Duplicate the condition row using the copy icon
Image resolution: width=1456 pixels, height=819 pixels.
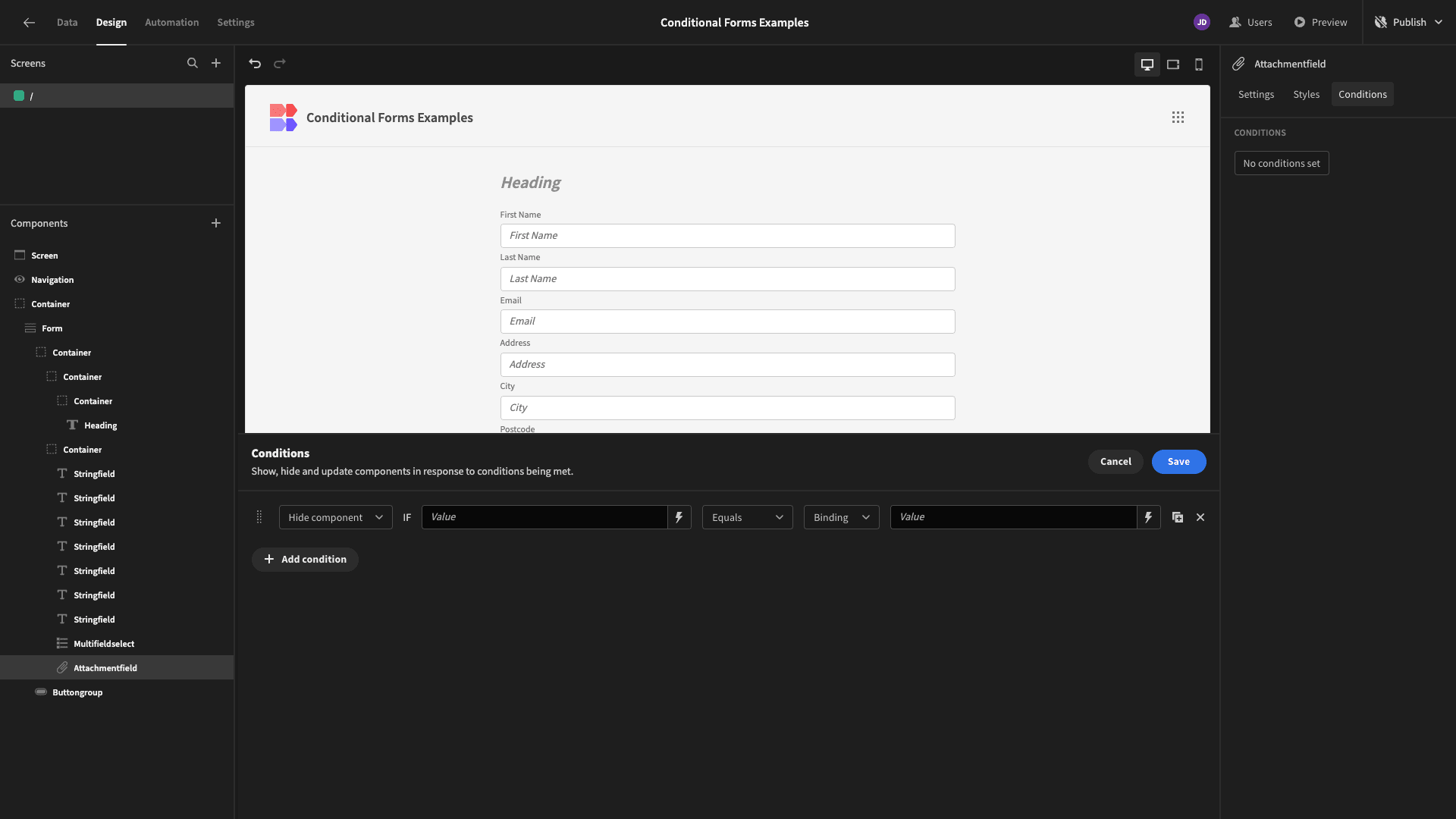pyautogui.click(x=1177, y=516)
